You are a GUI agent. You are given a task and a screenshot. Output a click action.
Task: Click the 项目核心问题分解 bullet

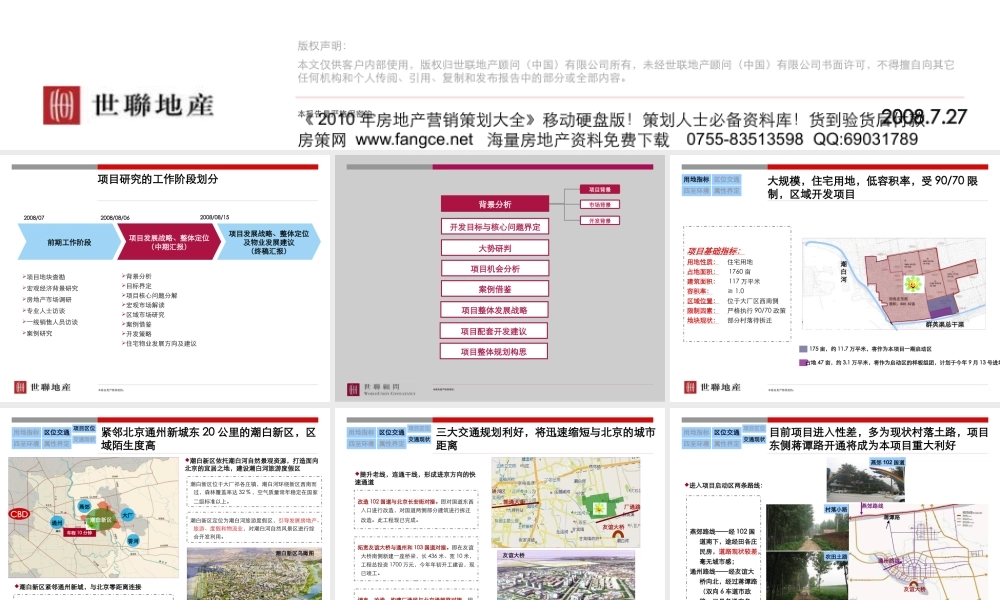click(x=150, y=295)
